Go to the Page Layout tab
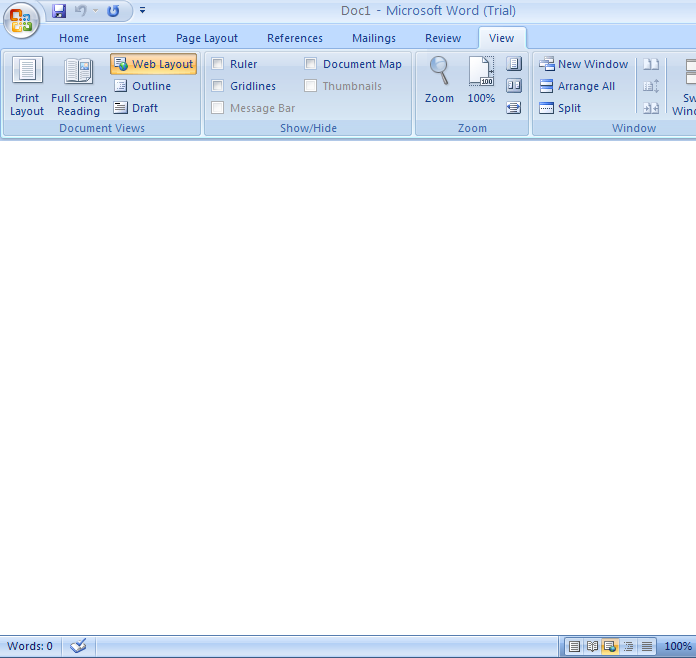The height and width of the screenshot is (658, 696). [x=207, y=38]
